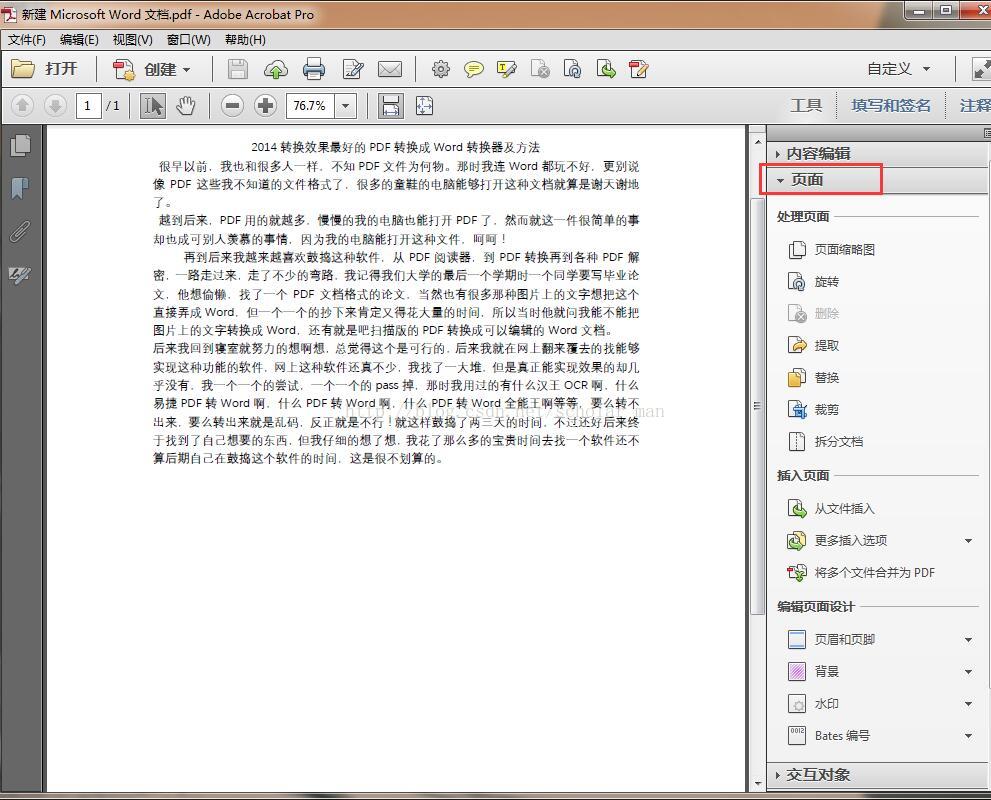
Task: Open the 文件(F) menu
Action: click(27, 40)
